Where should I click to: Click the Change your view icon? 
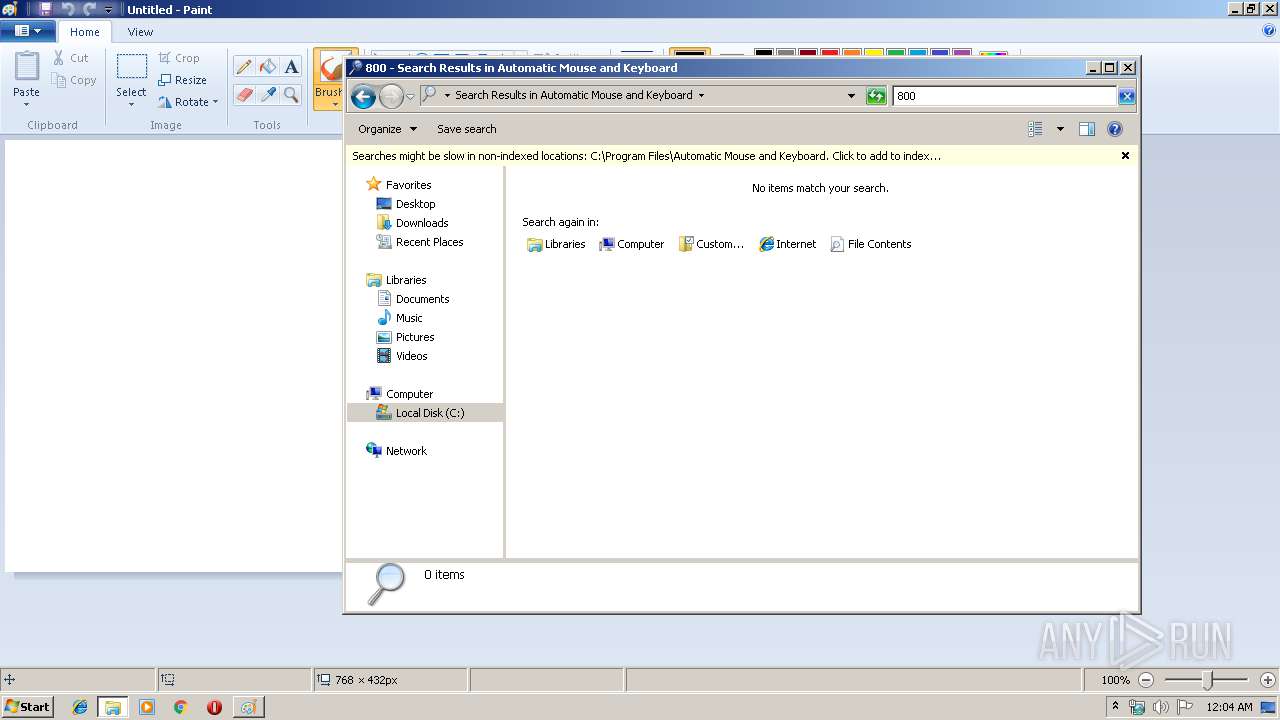tap(1035, 129)
